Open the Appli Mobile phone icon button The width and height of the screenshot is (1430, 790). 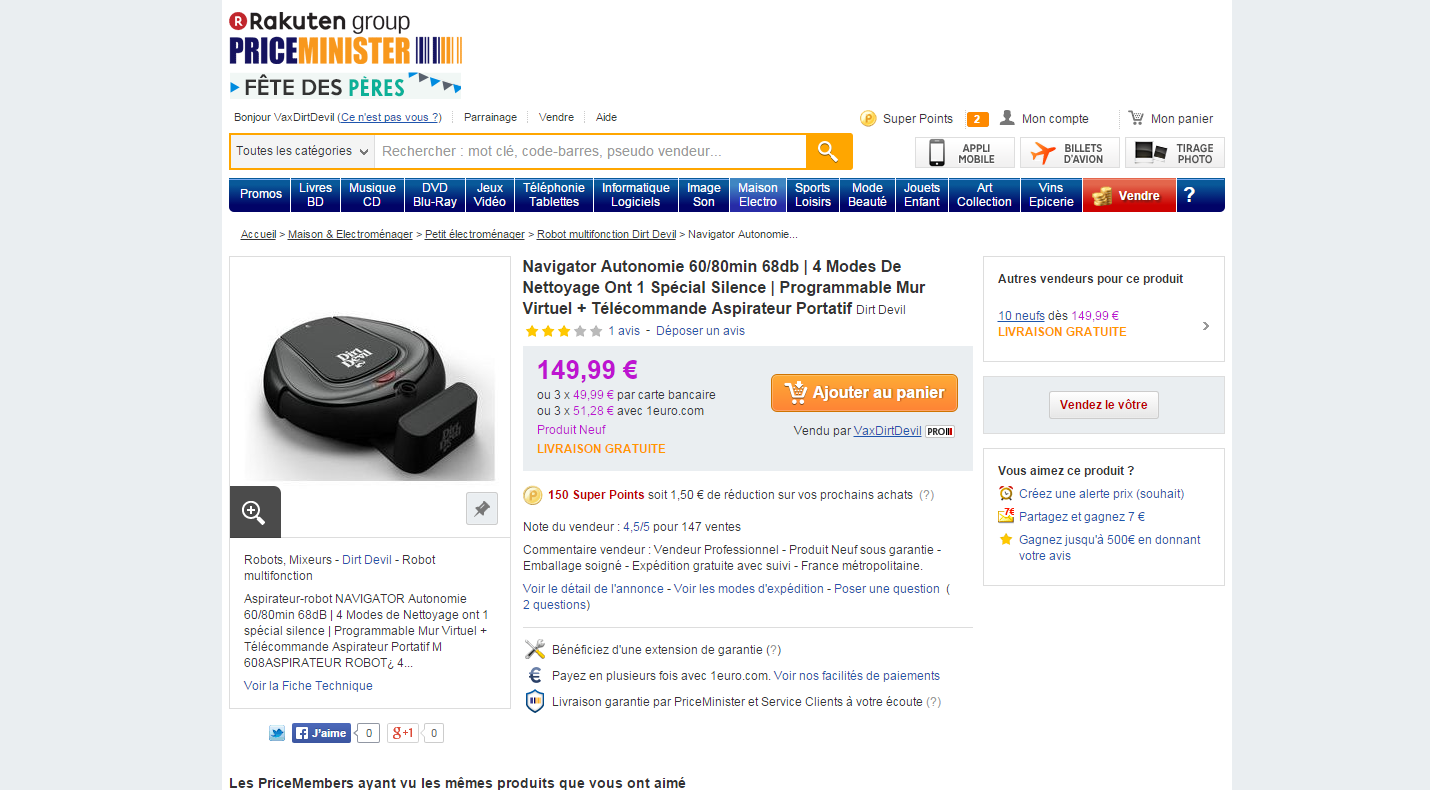pos(965,153)
